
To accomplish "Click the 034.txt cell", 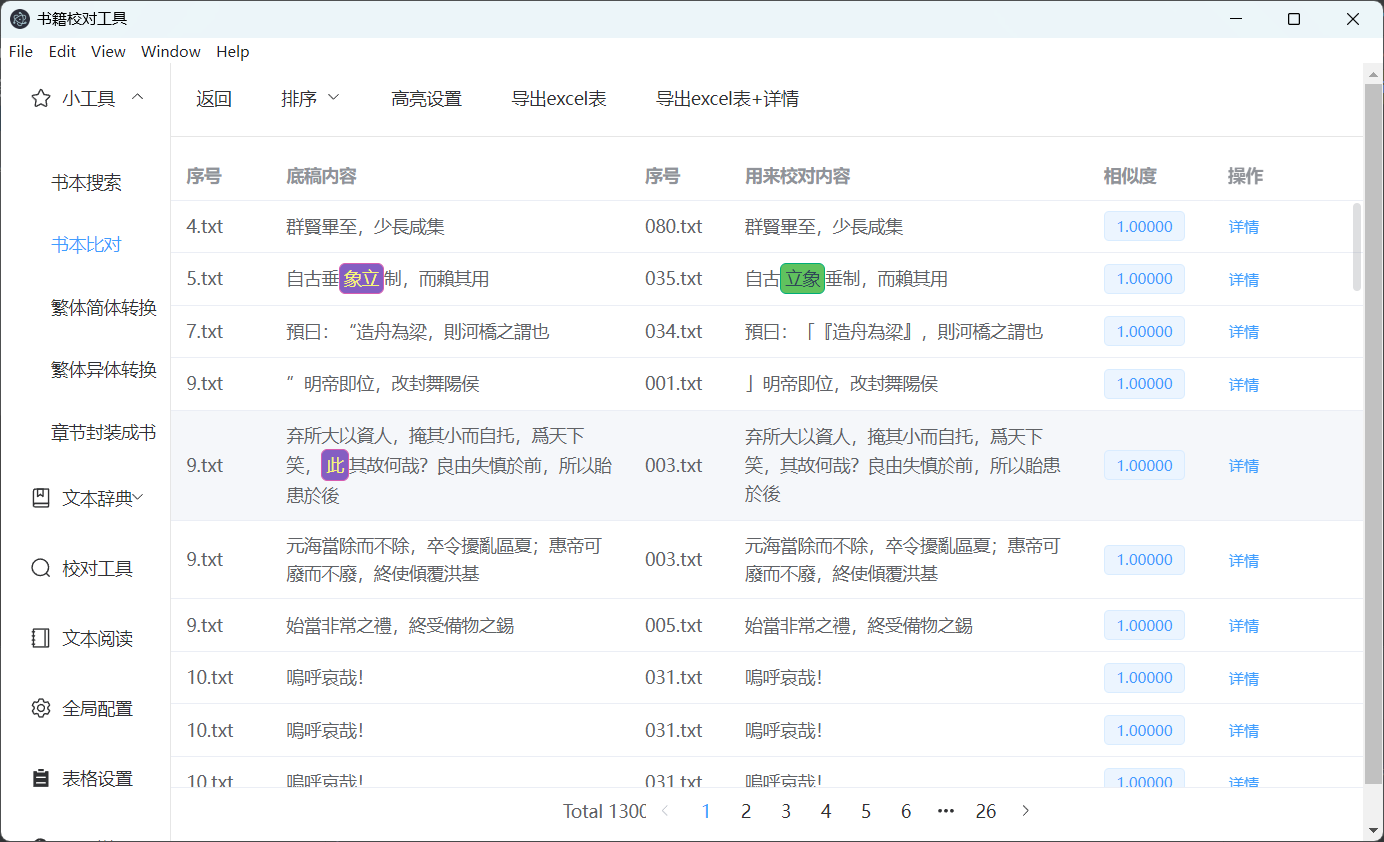I will [674, 332].
